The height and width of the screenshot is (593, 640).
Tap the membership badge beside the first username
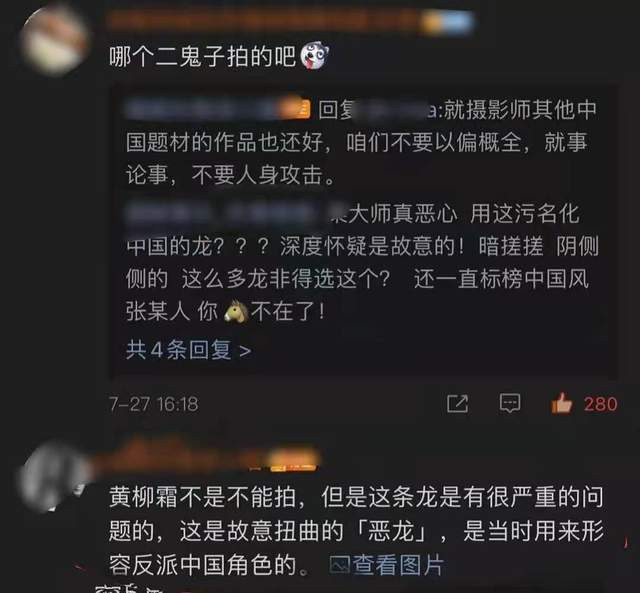[x=448, y=21]
